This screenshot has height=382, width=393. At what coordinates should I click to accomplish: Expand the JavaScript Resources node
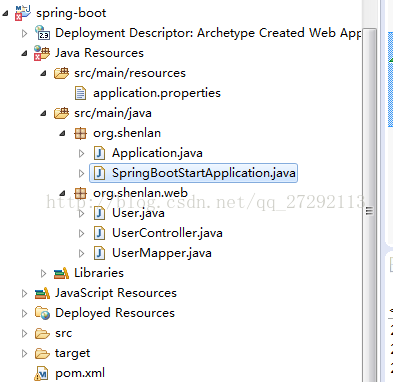pyautogui.click(x=24, y=294)
